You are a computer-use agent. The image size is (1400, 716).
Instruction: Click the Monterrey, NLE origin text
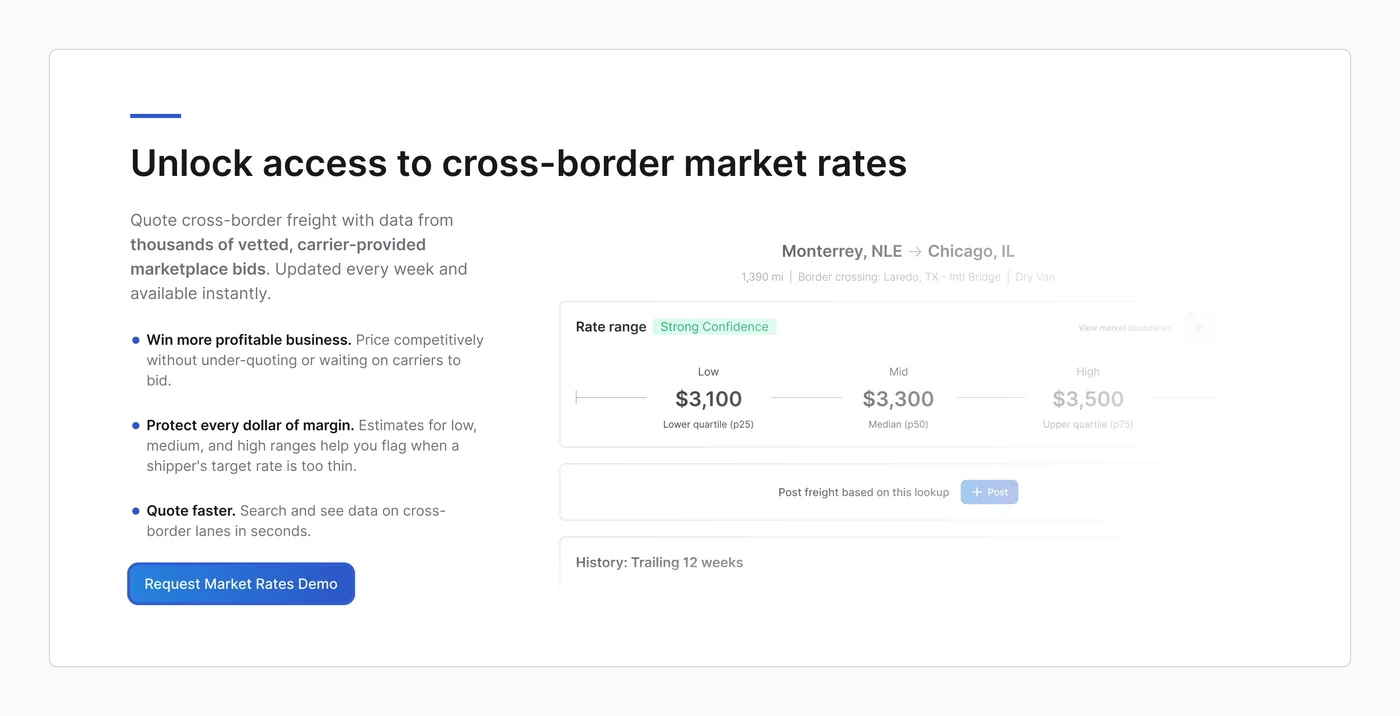842,251
